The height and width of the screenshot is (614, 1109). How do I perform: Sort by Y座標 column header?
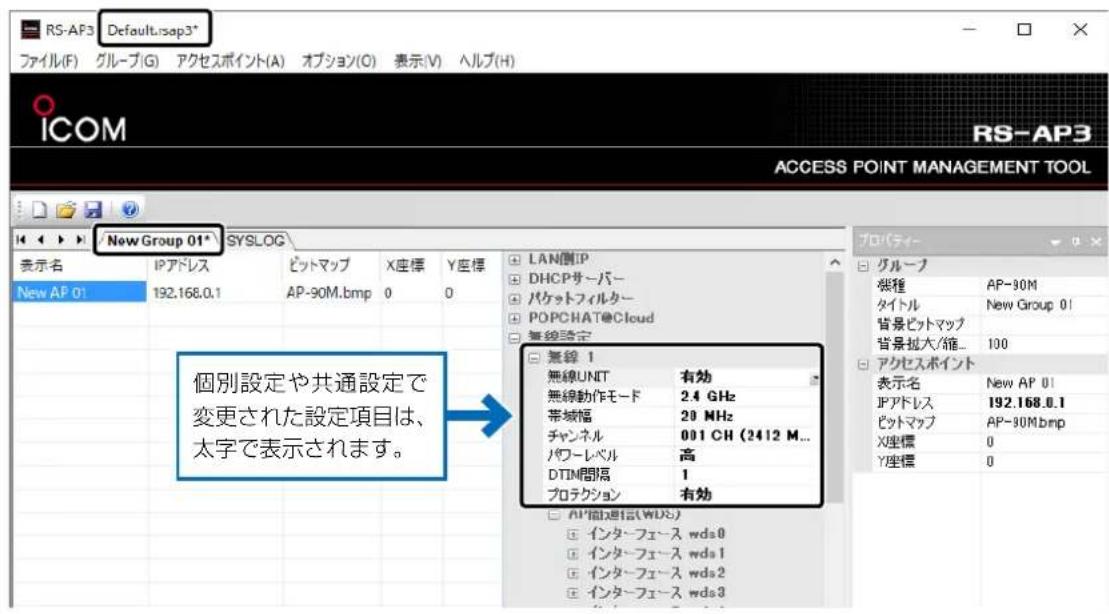(466, 266)
